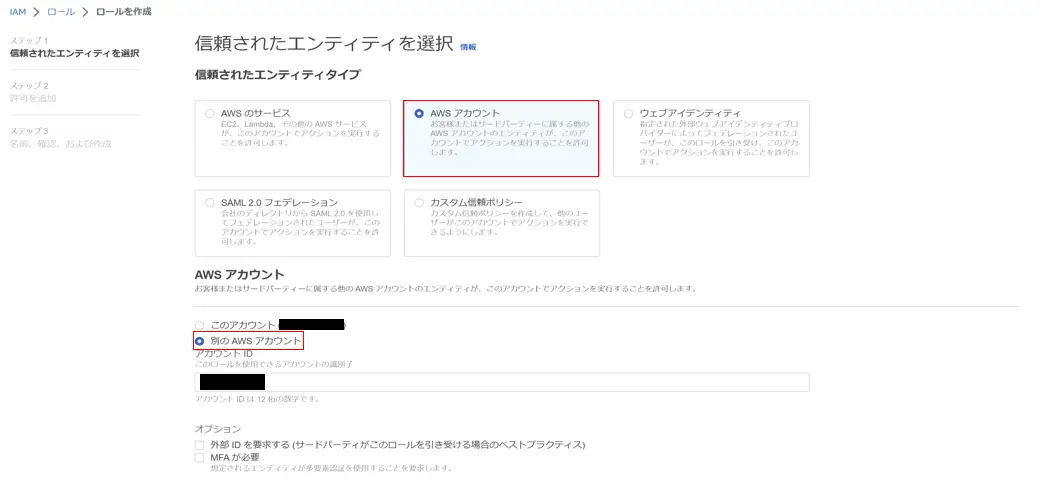Viewport: 1043px width, 481px height.
Task: Click the ステップ 2 label
Action: pos(29,86)
